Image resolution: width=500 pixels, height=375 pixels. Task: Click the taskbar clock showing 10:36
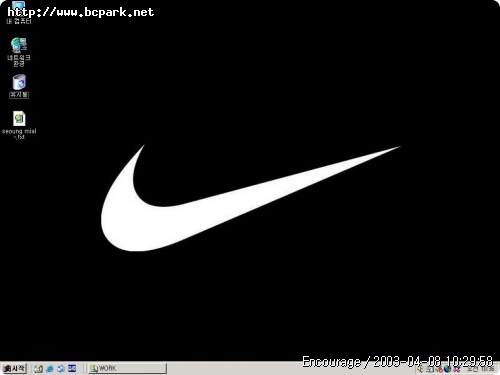click(x=480, y=369)
